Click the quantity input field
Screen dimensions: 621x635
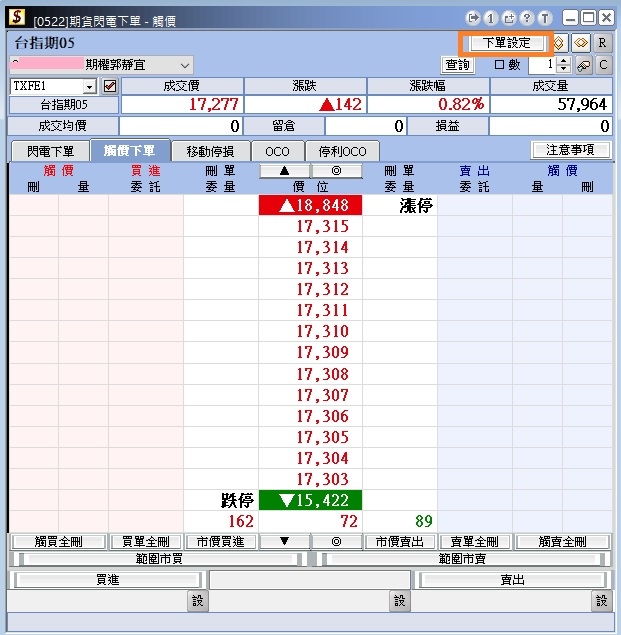tap(543, 65)
